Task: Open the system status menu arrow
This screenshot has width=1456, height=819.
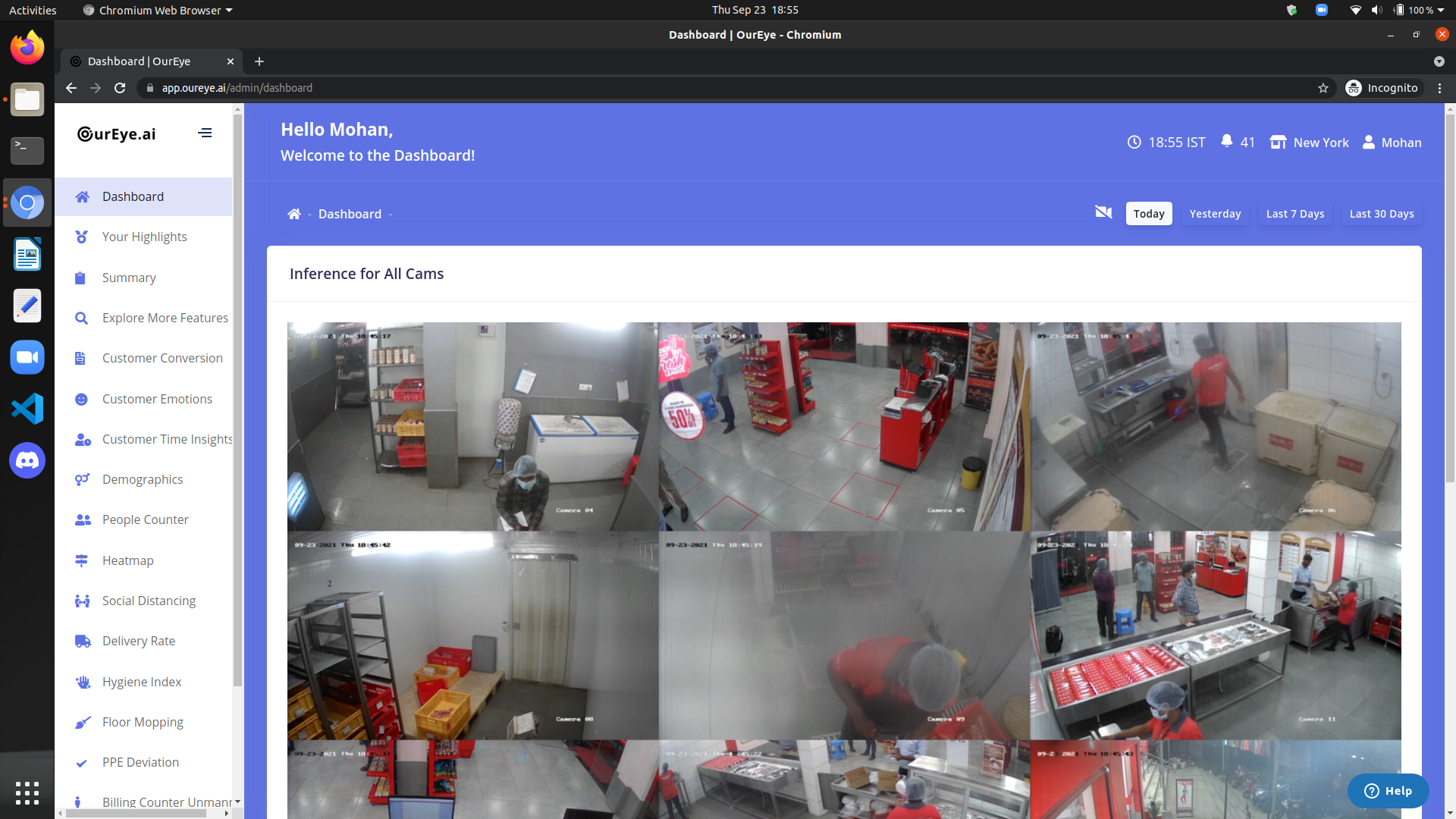Action: (1440, 10)
